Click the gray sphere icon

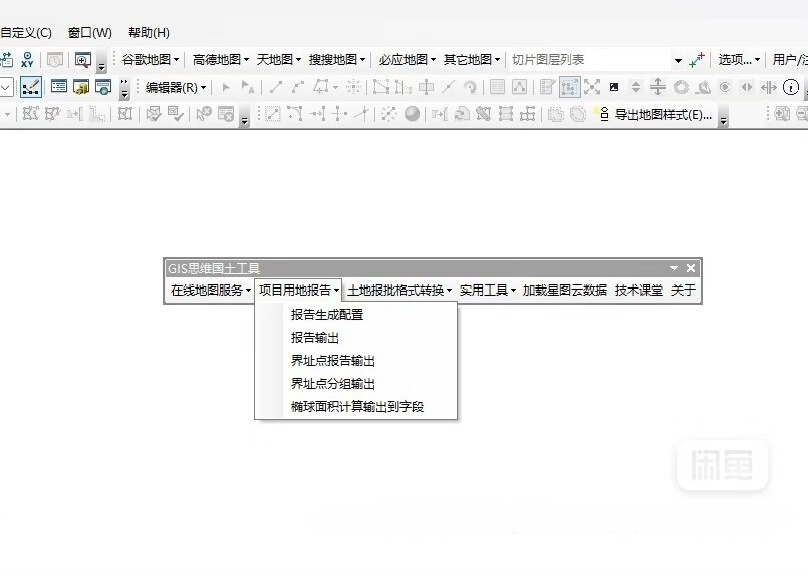point(412,113)
